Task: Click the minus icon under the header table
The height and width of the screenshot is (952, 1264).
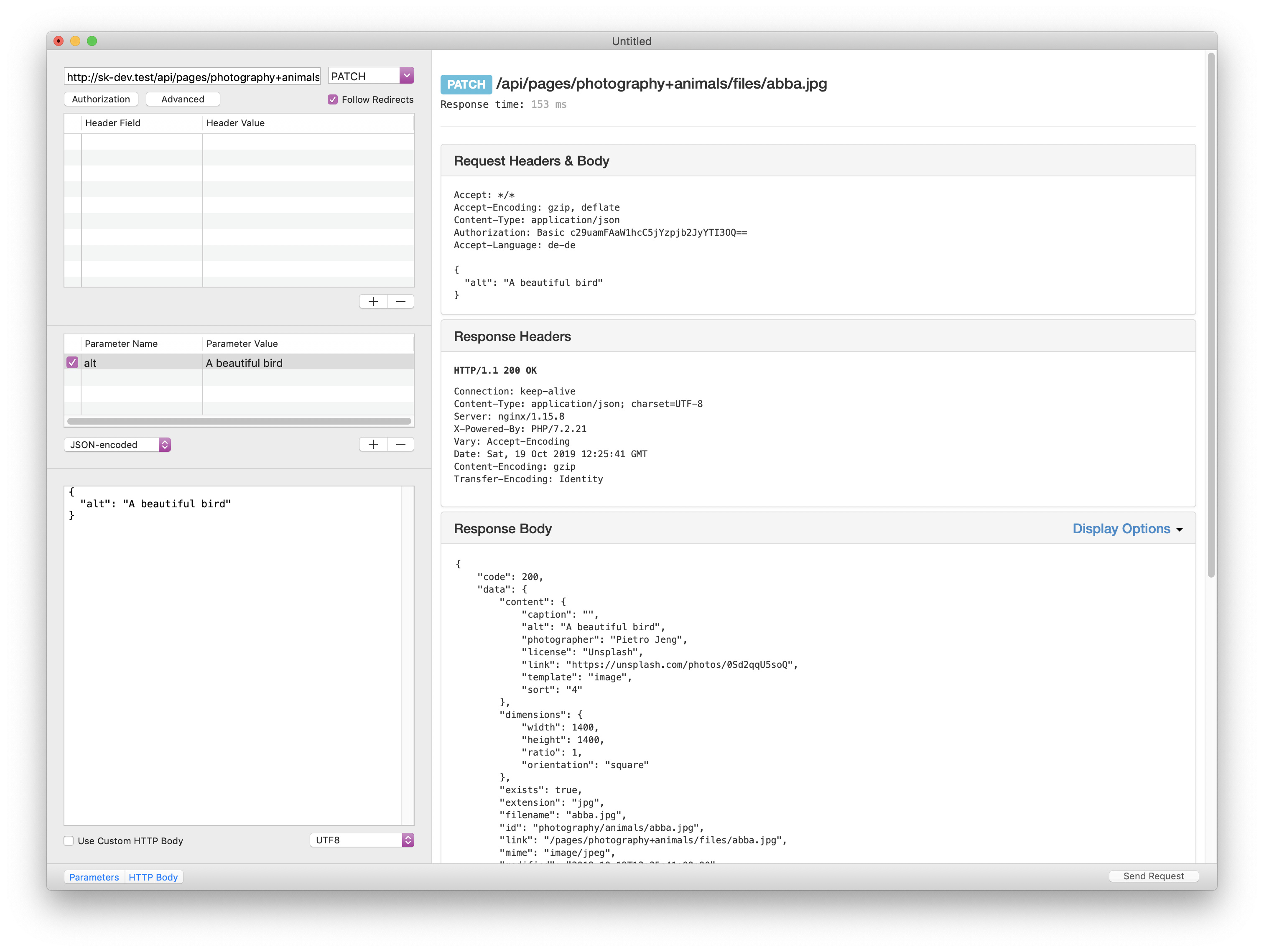Action: [x=400, y=302]
